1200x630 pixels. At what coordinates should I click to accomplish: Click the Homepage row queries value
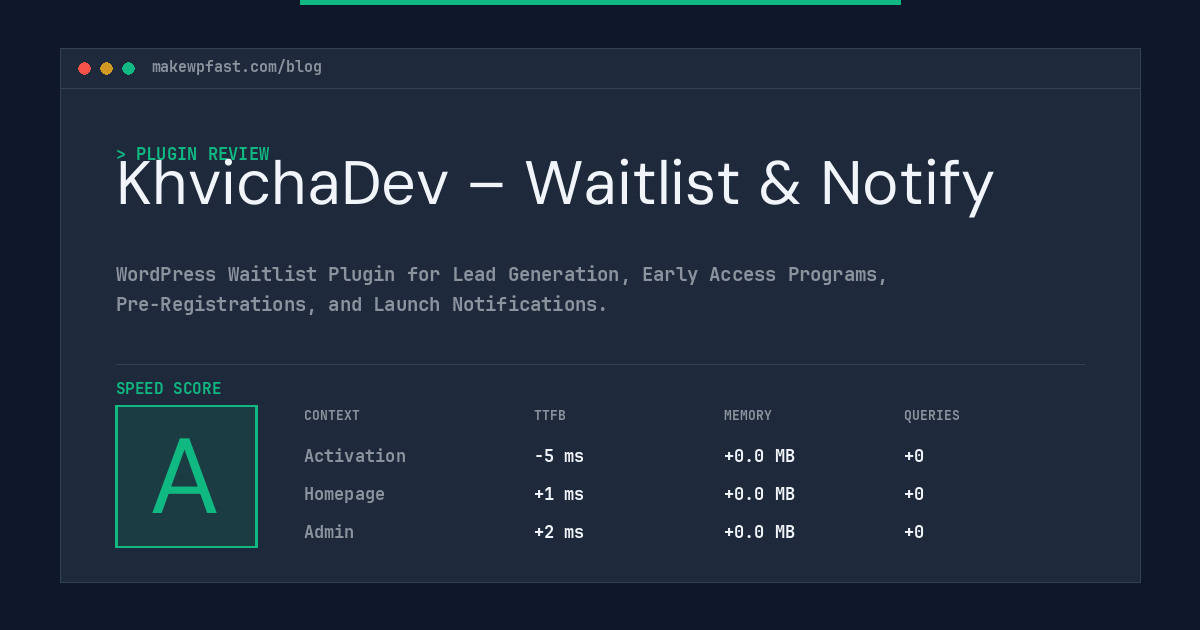[x=914, y=494]
